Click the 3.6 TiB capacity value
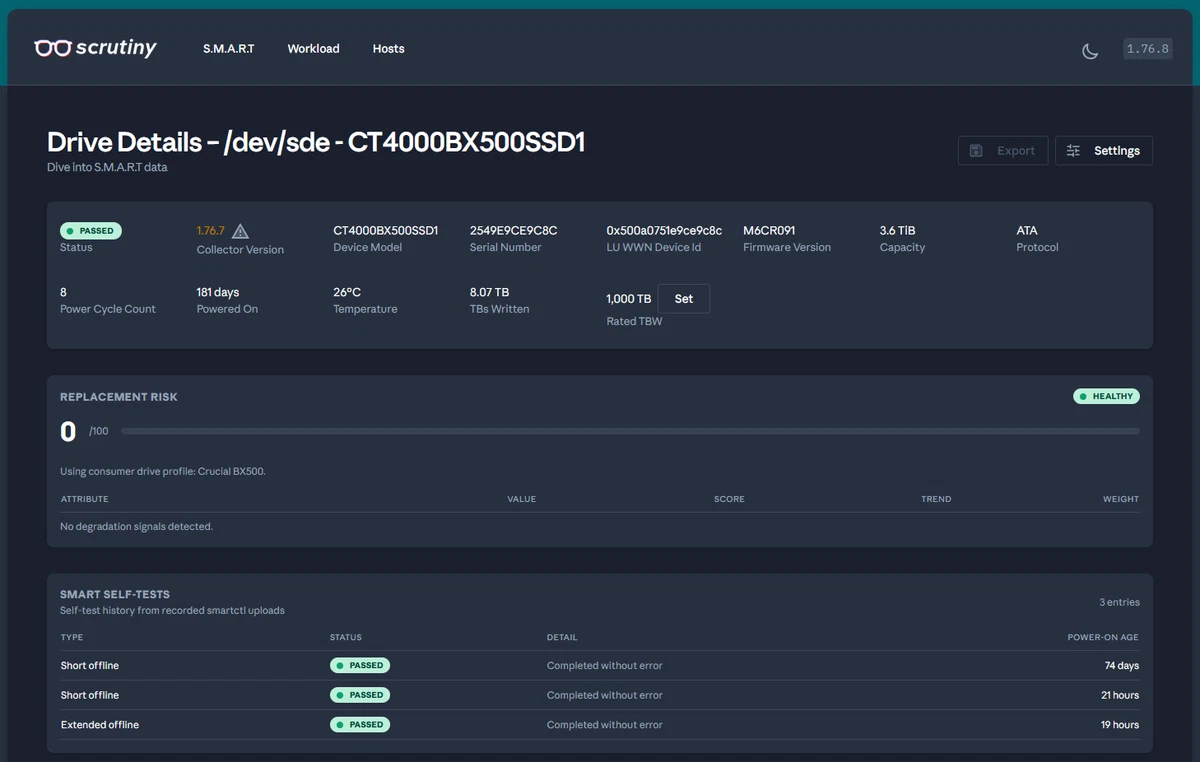1200x762 pixels. pyautogui.click(x=898, y=231)
